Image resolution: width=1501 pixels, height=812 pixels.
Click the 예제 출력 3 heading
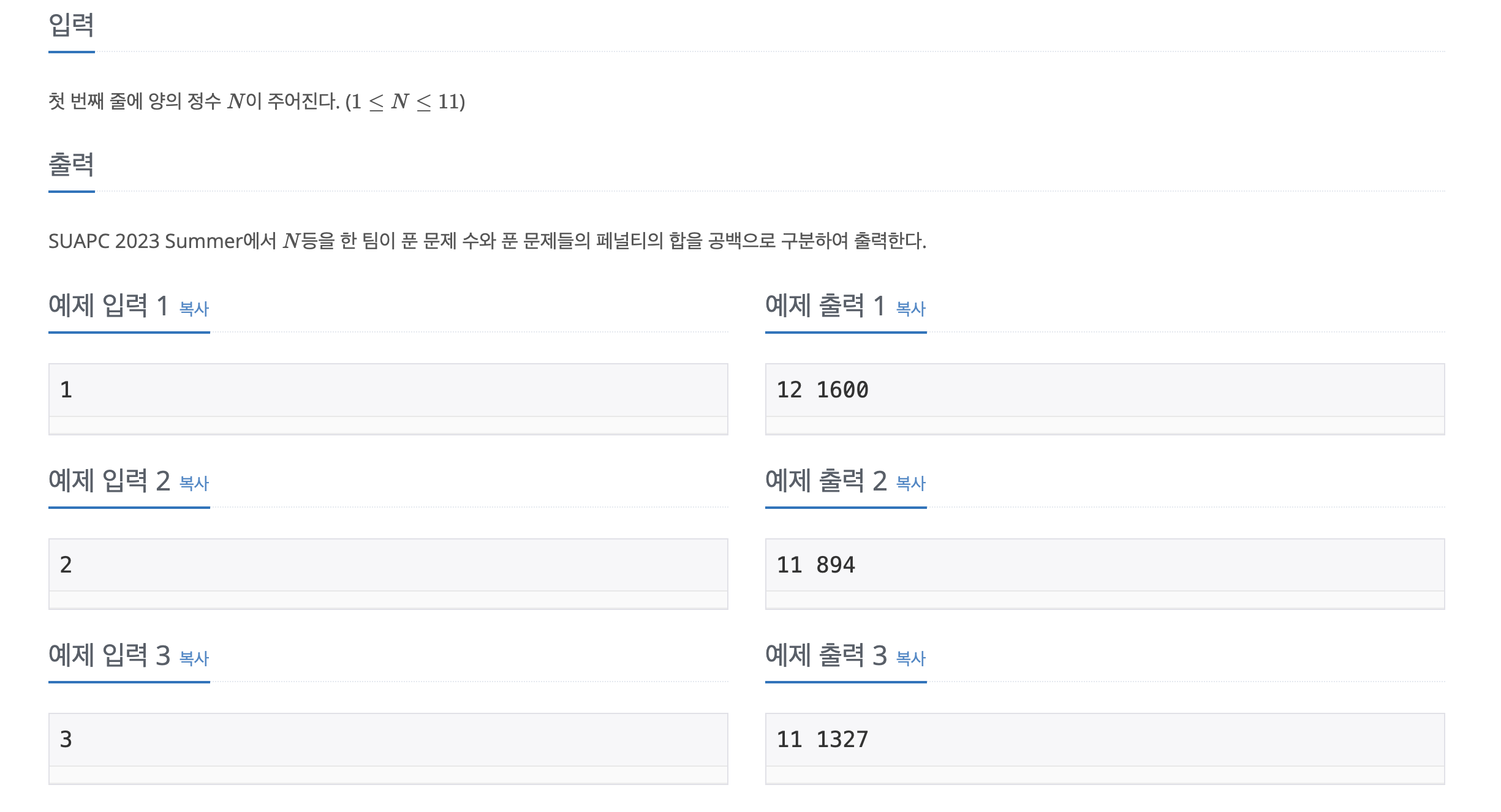(x=826, y=658)
